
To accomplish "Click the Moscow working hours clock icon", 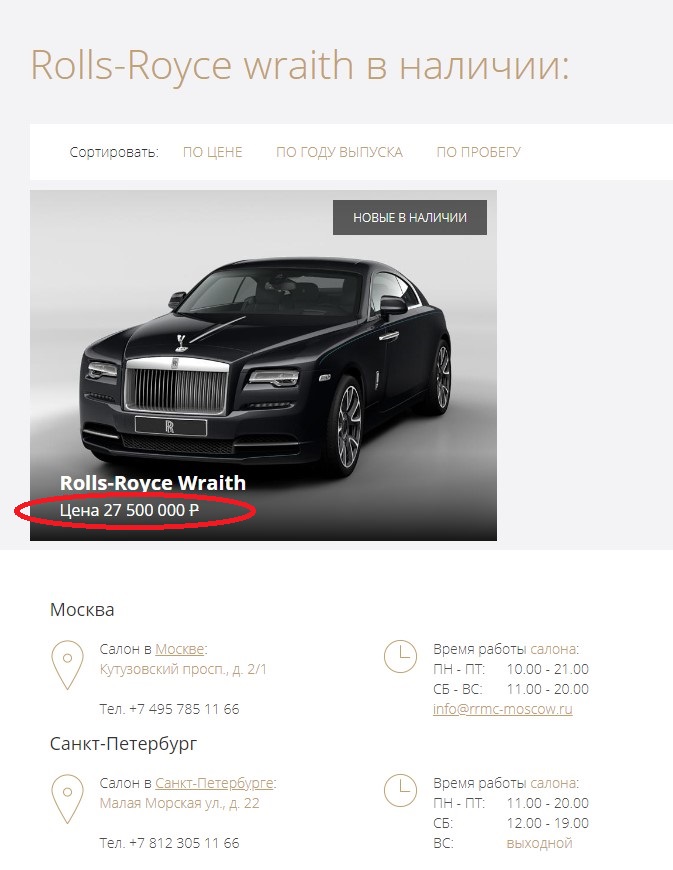I will pyautogui.click(x=400, y=656).
